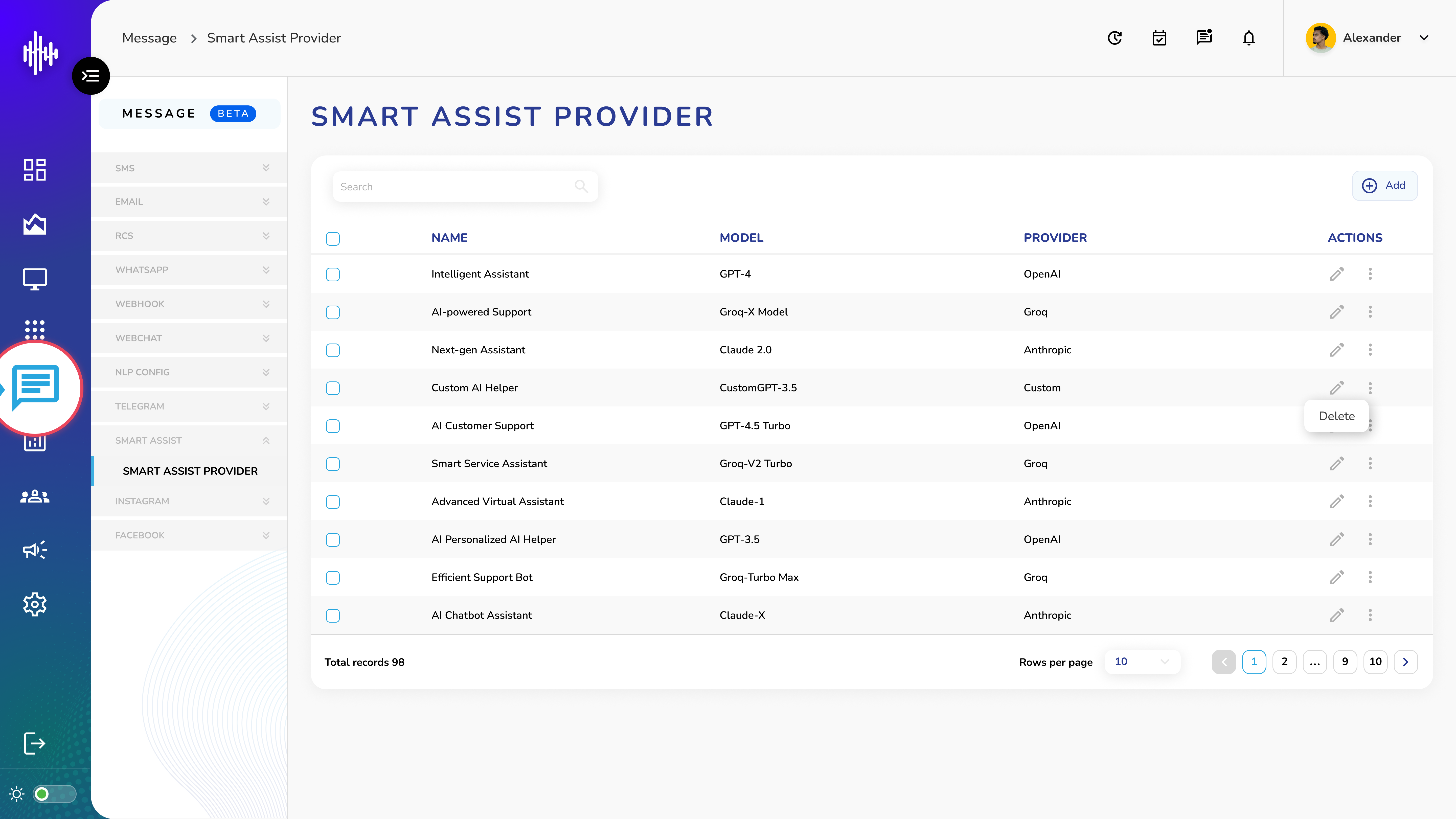The width and height of the screenshot is (1456, 819).
Task: Check the Smart Service Assistant row checkbox
Action: pyautogui.click(x=333, y=464)
